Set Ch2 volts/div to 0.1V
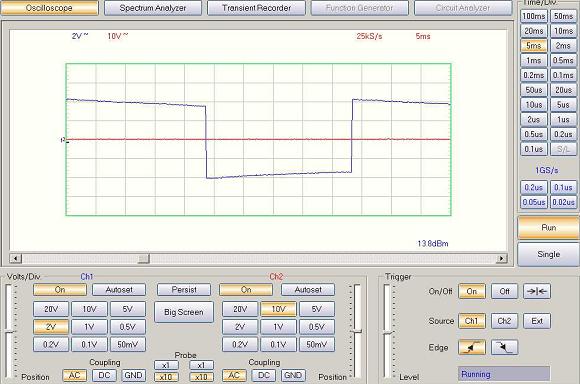 coord(279,344)
